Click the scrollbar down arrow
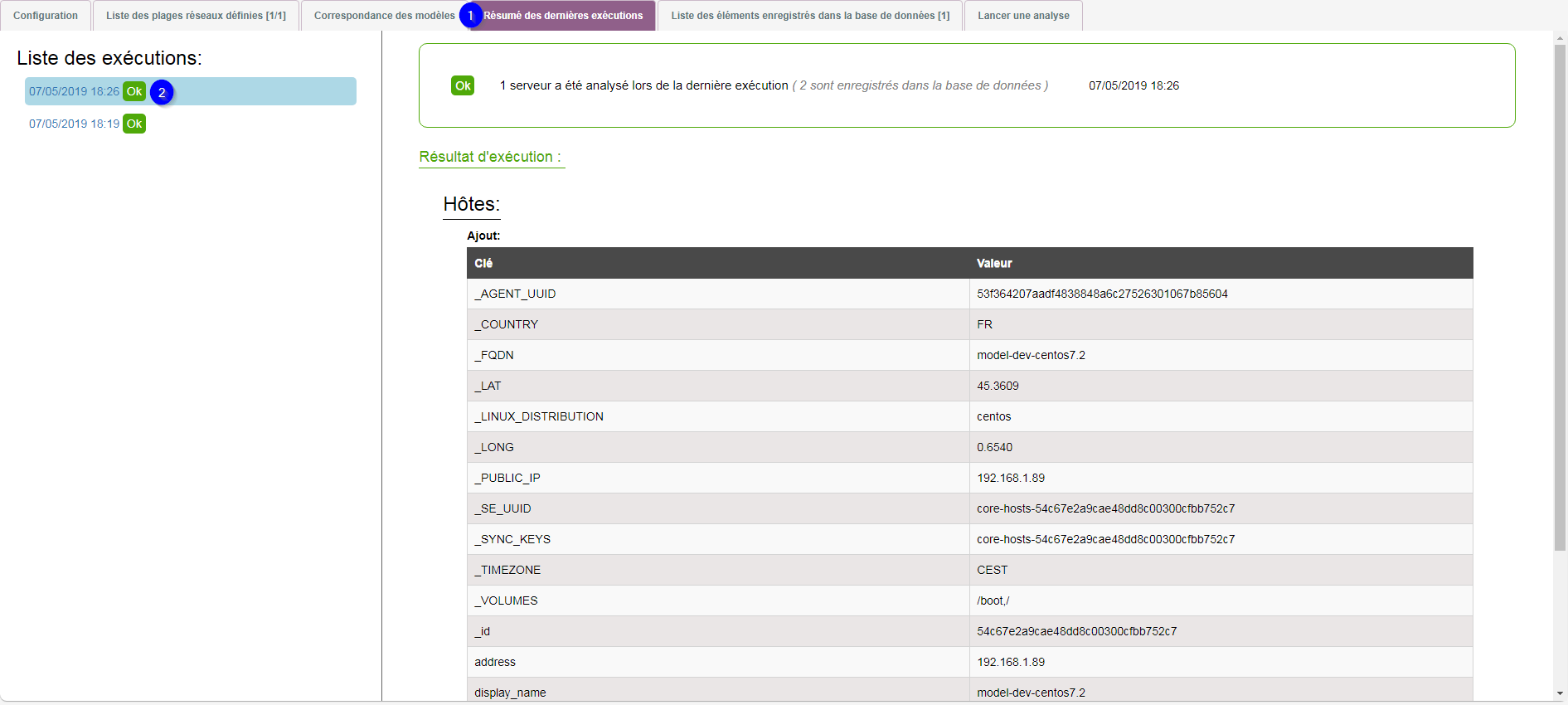 pos(1560,693)
